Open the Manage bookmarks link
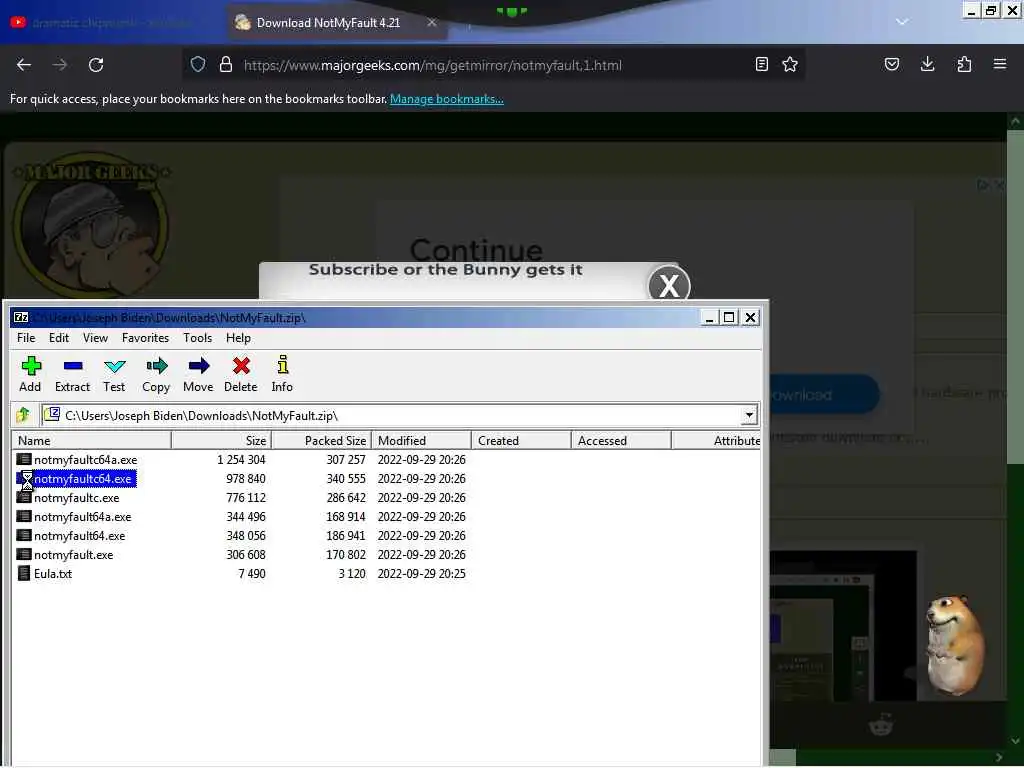1024x768 pixels. pos(447,99)
